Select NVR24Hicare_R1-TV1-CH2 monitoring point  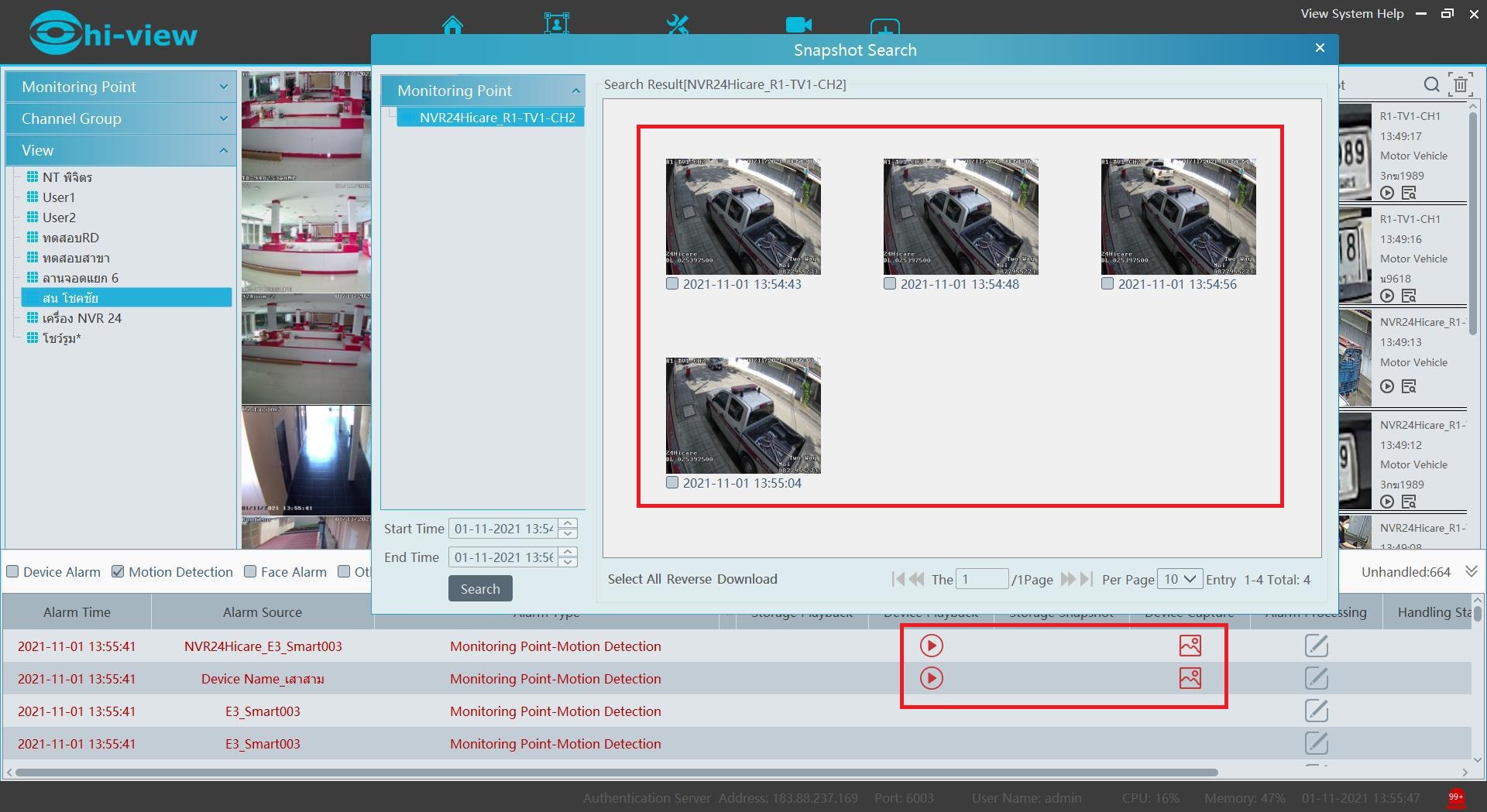(x=496, y=118)
